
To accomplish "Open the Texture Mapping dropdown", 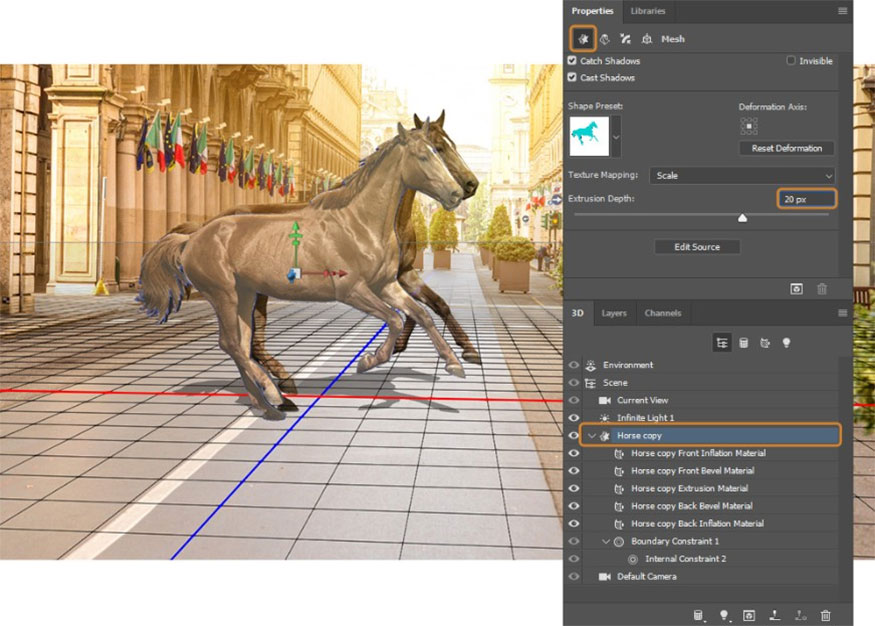I will click(743, 175).
